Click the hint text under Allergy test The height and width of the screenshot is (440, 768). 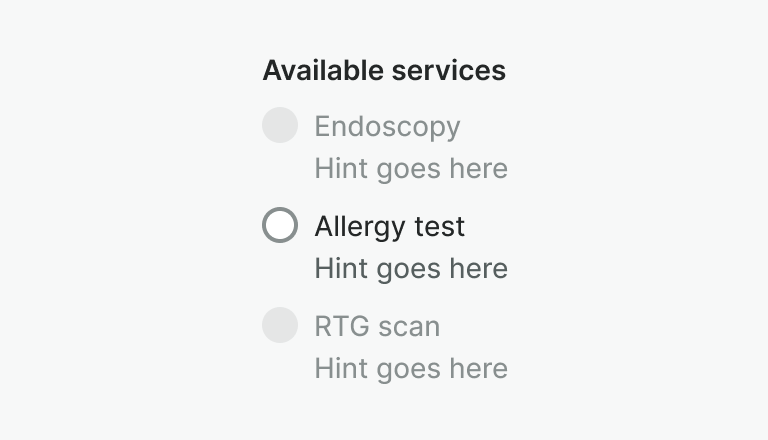pyautogui.click(x=411, y=268)
